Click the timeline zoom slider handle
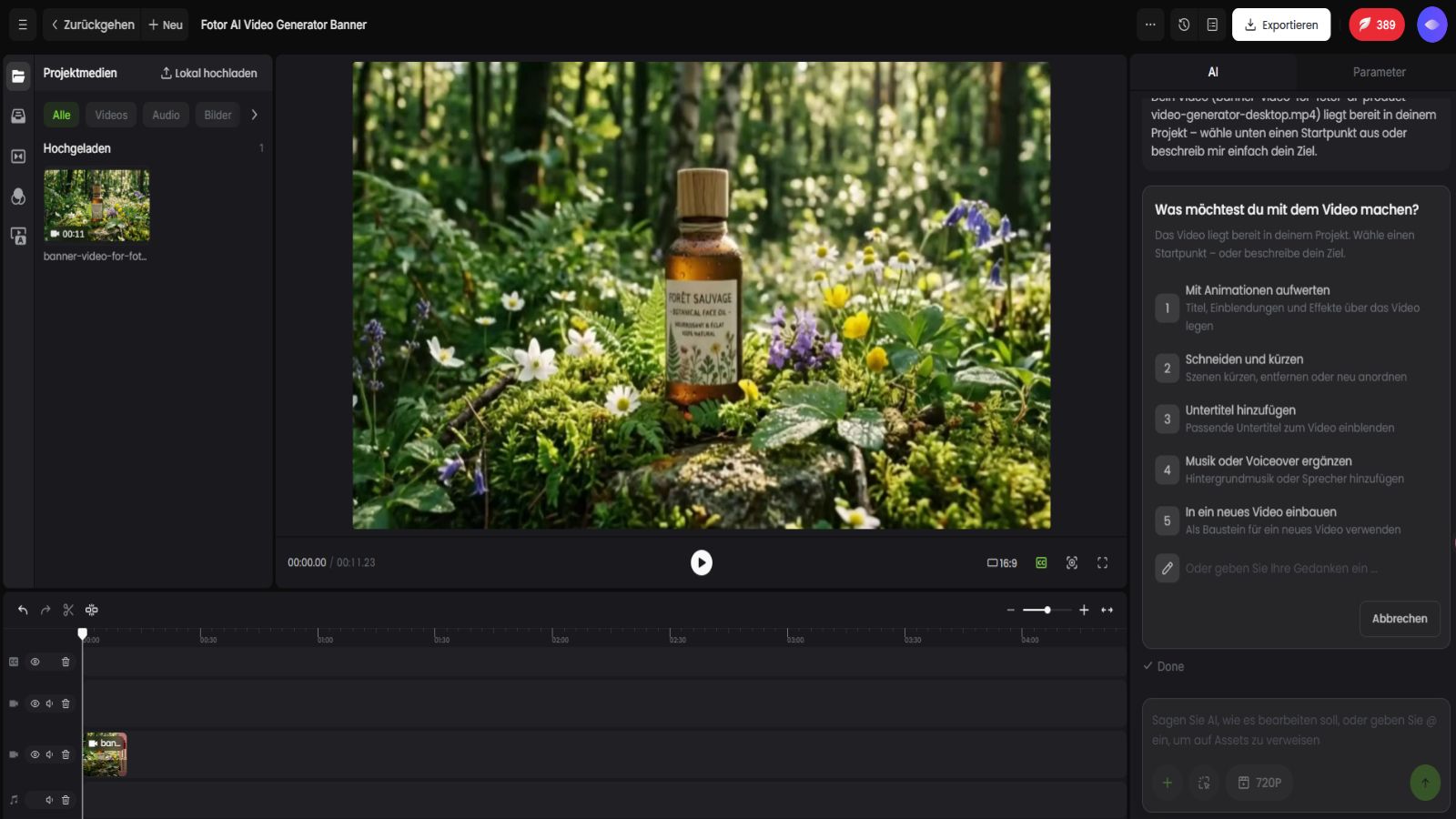 tap(1047, 610)
